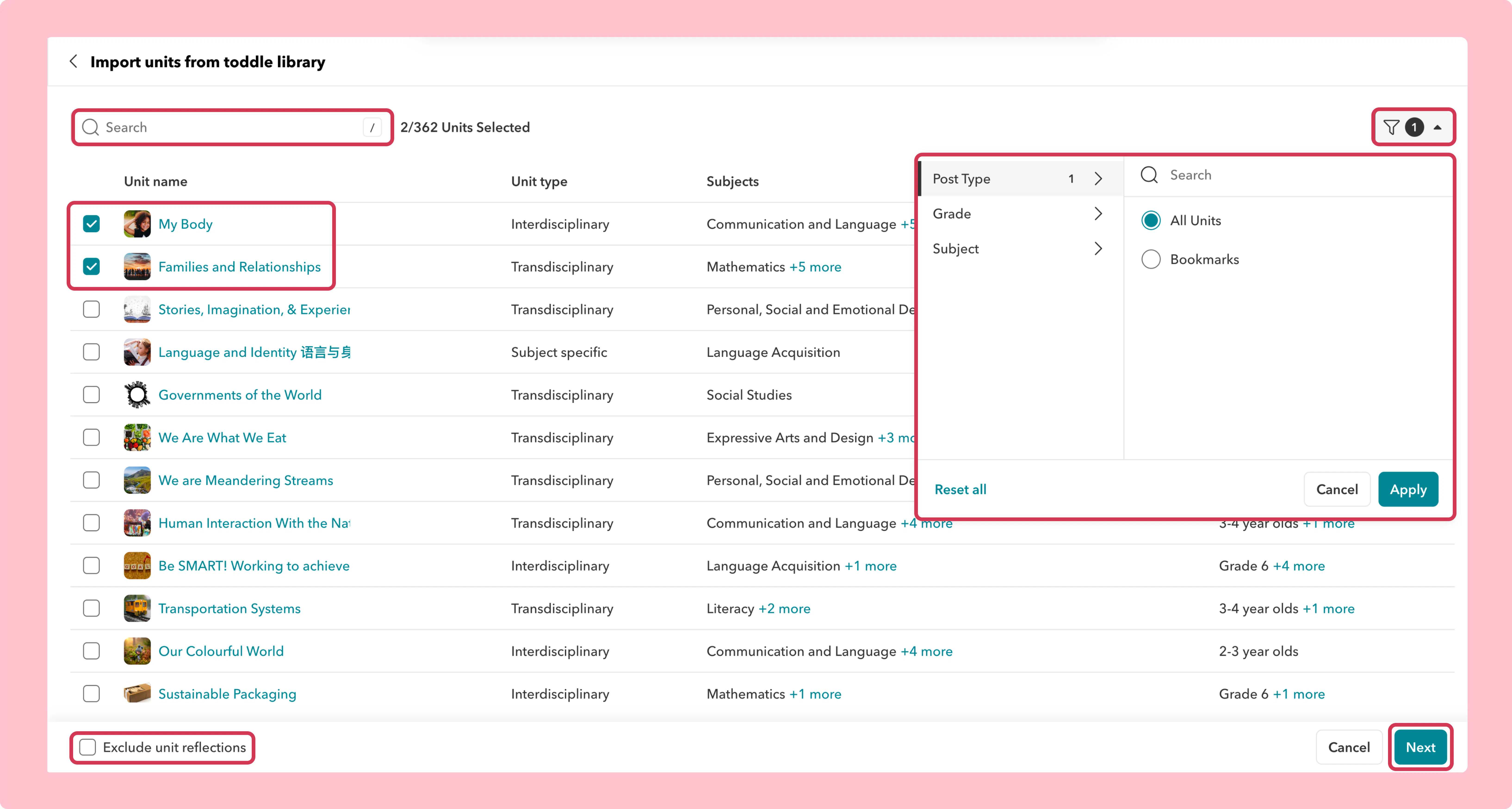The image size is (1512, 809).
Task: Click the magnifier icon in filter search
Action: (1149, 175)
